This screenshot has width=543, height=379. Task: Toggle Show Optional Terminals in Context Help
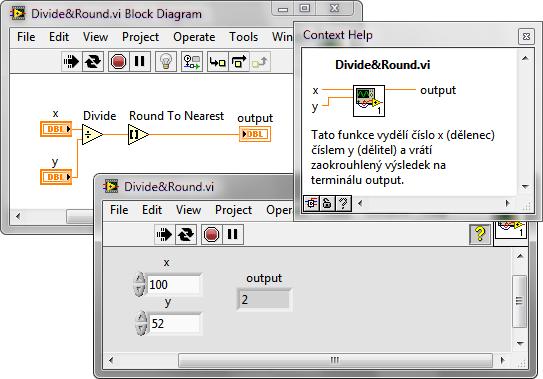point(311,203)
